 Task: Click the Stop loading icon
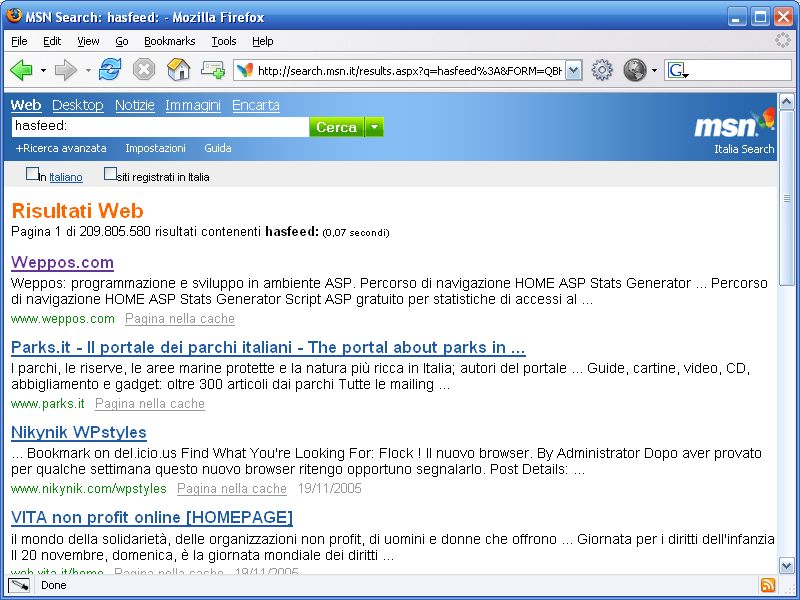pos(144,69)
